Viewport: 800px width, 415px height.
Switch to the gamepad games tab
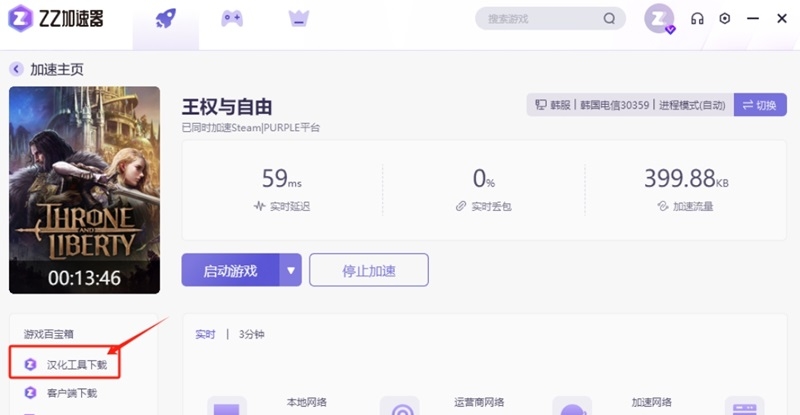click(x=232, y=19)
